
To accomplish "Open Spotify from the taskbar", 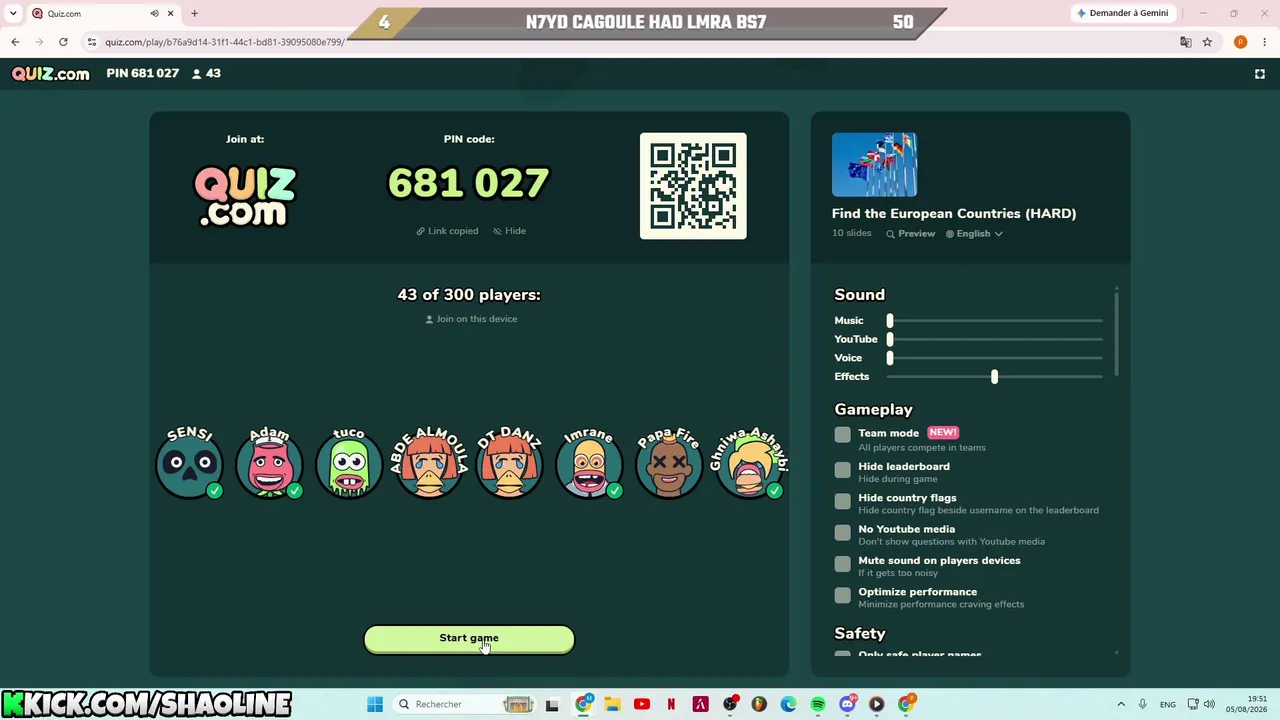I will (818, 704).
